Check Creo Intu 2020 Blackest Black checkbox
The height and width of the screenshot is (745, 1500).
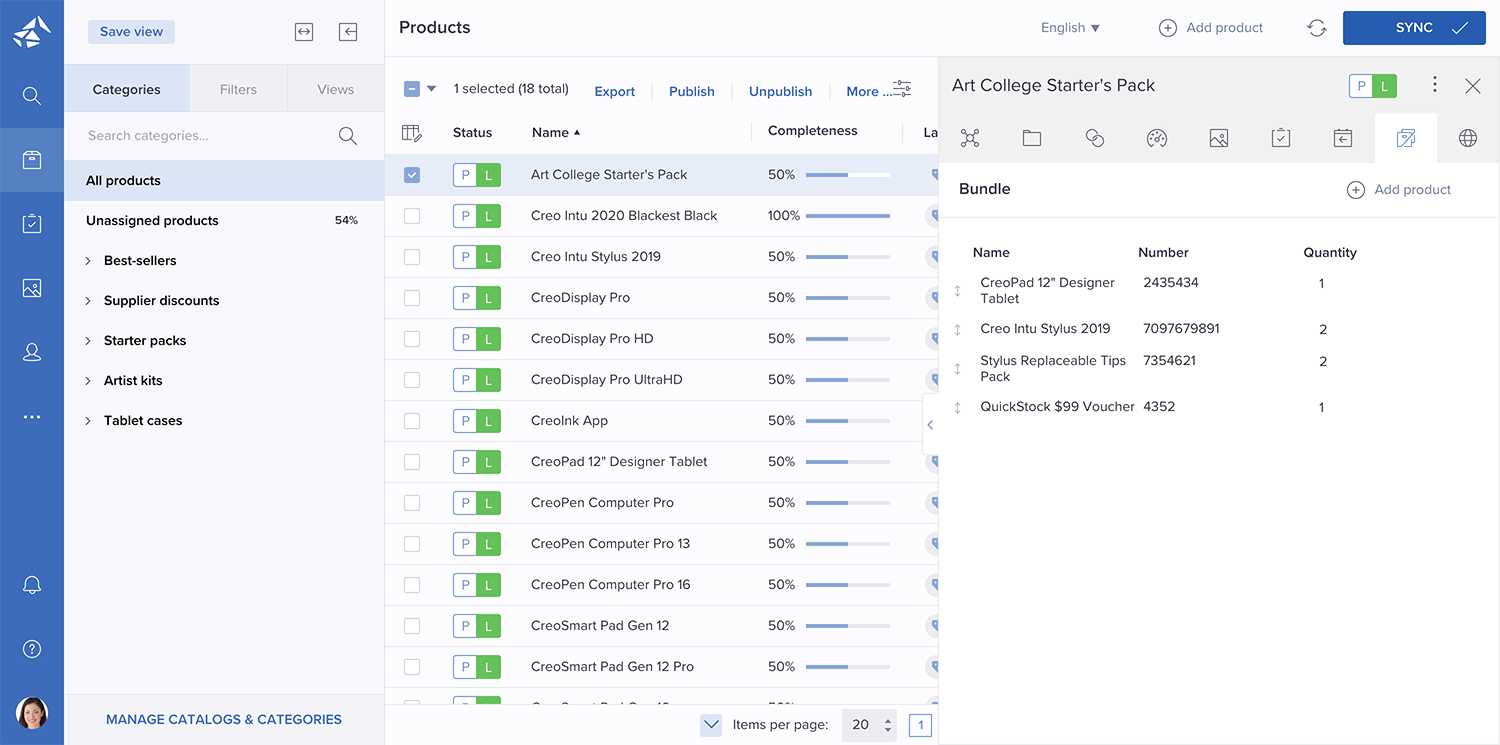pyautogui.click(x=412, y=216)
